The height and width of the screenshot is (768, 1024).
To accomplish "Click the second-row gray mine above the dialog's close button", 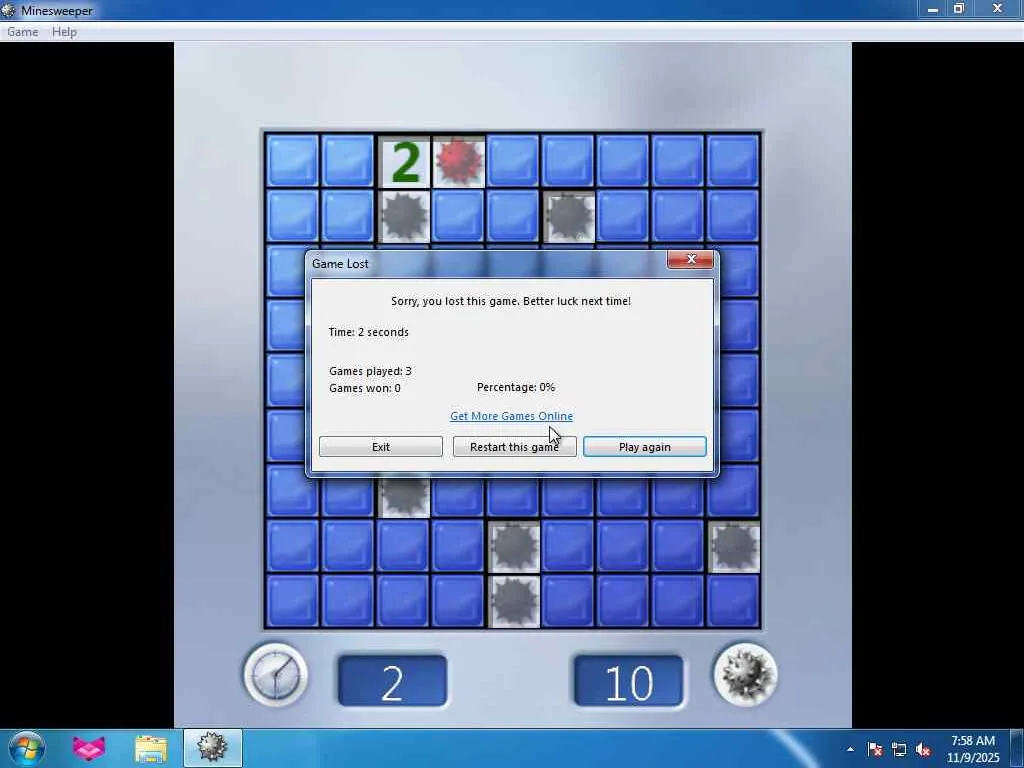I will tap(568, 216).
